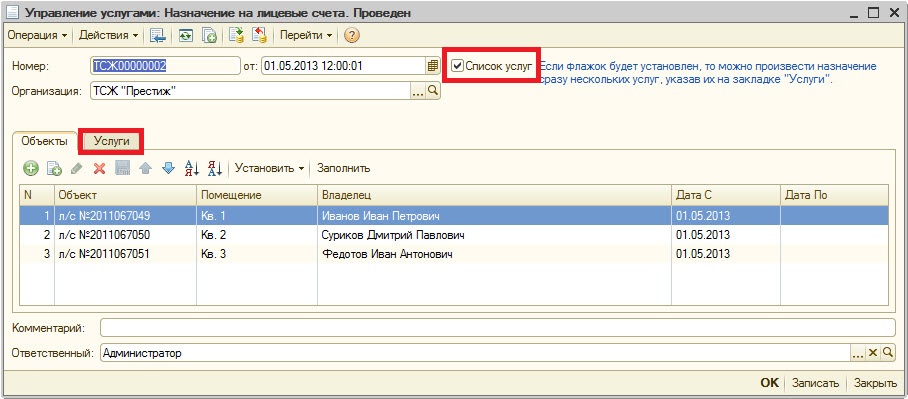Click the Заполнить button
Image resolution: width=908 pixels, height=399 pixels.
click(x=343, y=169)
